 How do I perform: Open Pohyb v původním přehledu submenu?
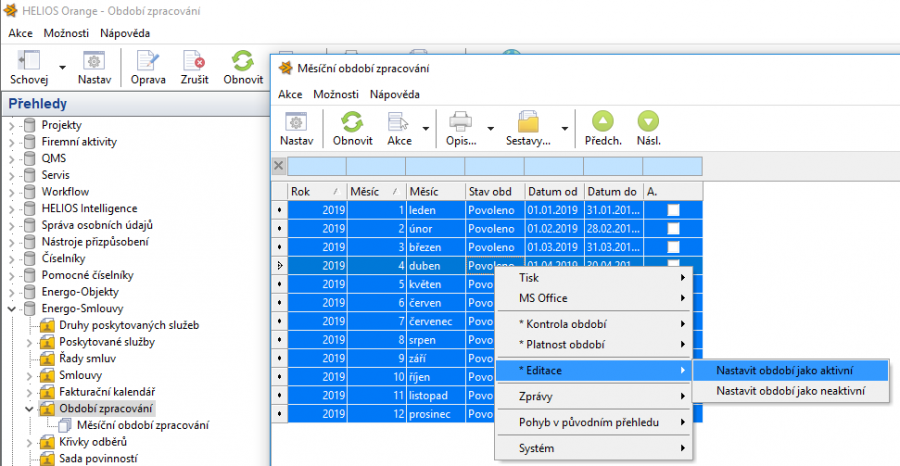(x=594, y=422)
